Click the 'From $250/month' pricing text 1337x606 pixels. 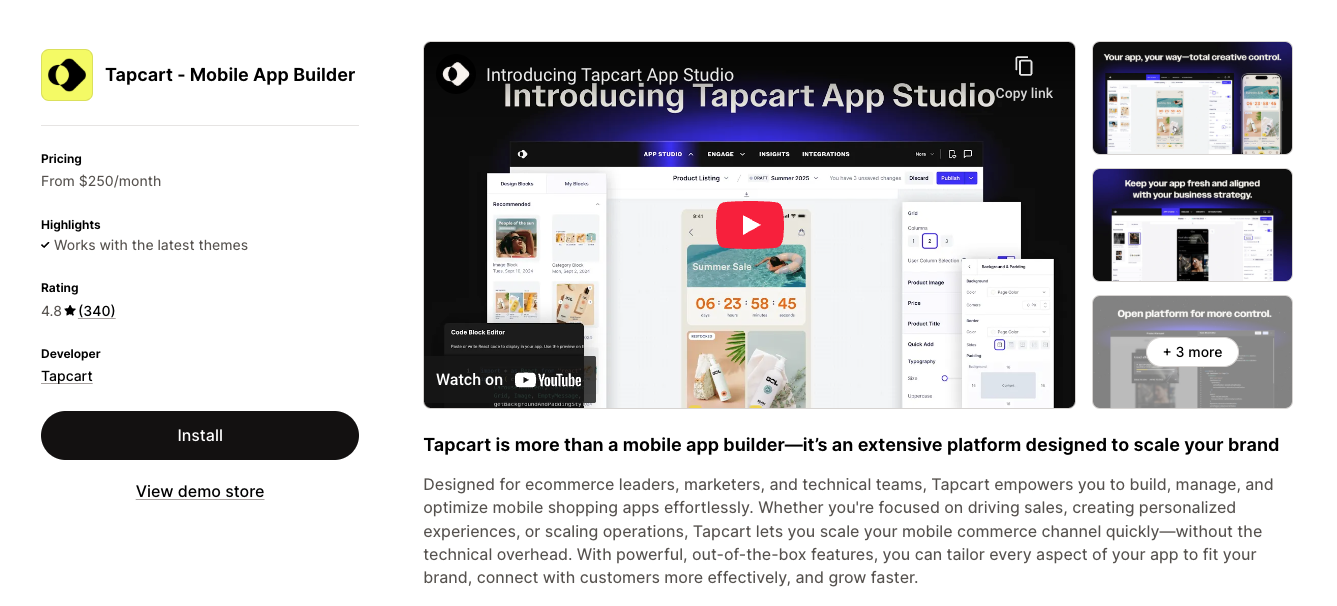(101, 181)
